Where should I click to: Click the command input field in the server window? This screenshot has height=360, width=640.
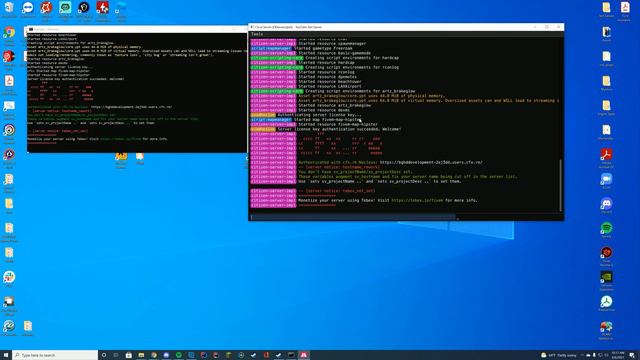(x=353, y=217)
